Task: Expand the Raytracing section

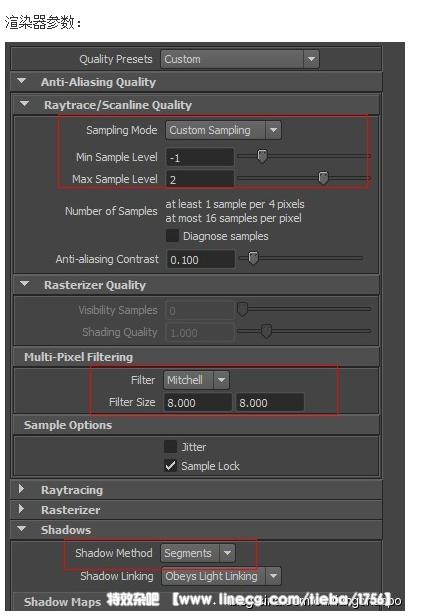Action: [x=22, y=489]
